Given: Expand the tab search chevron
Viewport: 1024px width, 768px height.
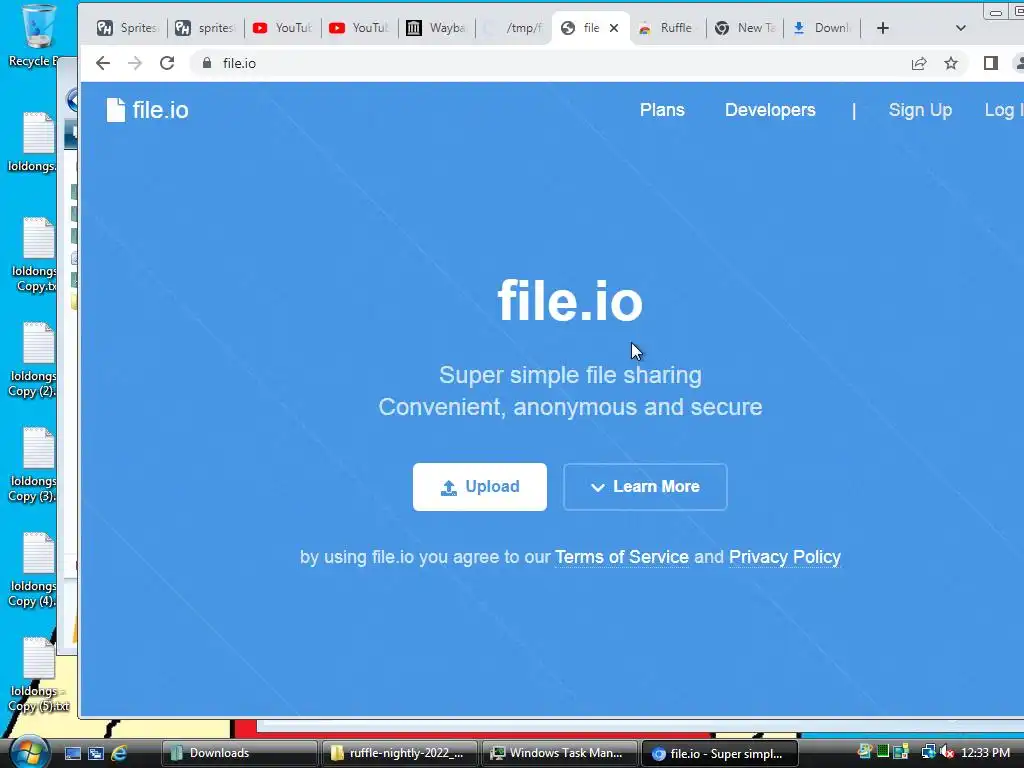Looking at the screenshot, I should click(960, 28).
